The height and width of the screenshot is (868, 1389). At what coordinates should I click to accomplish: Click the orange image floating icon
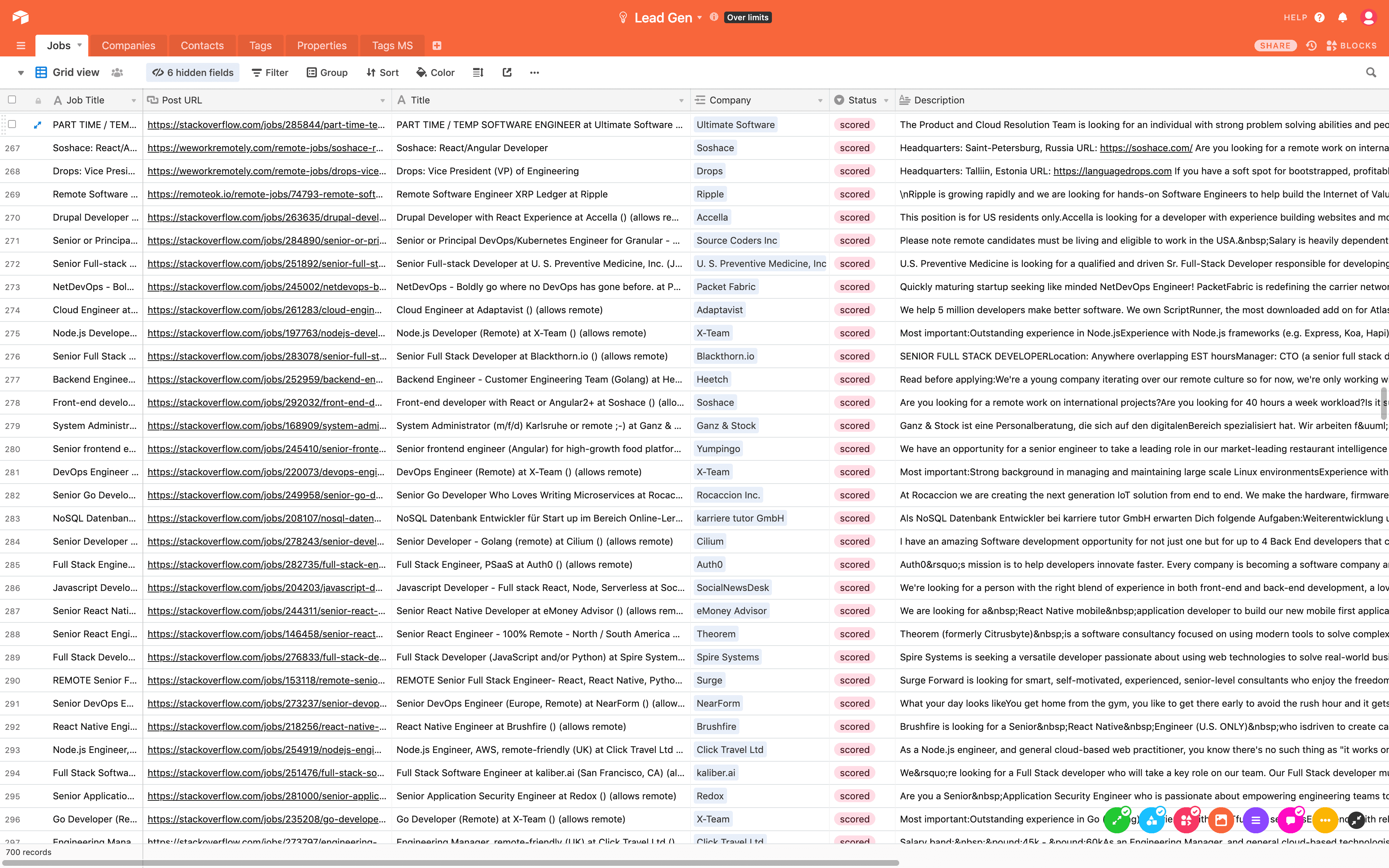tap(1221, 820)
